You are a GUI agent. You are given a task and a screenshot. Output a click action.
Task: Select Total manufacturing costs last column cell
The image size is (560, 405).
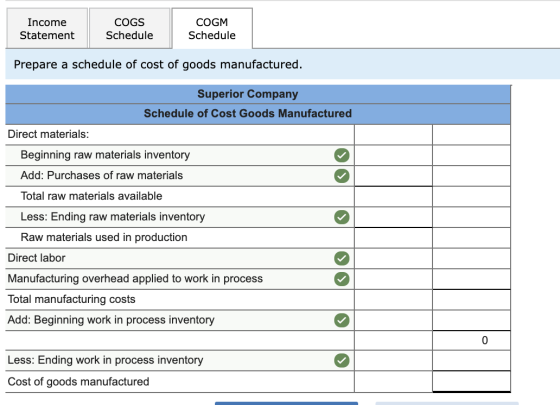[471, 299]
